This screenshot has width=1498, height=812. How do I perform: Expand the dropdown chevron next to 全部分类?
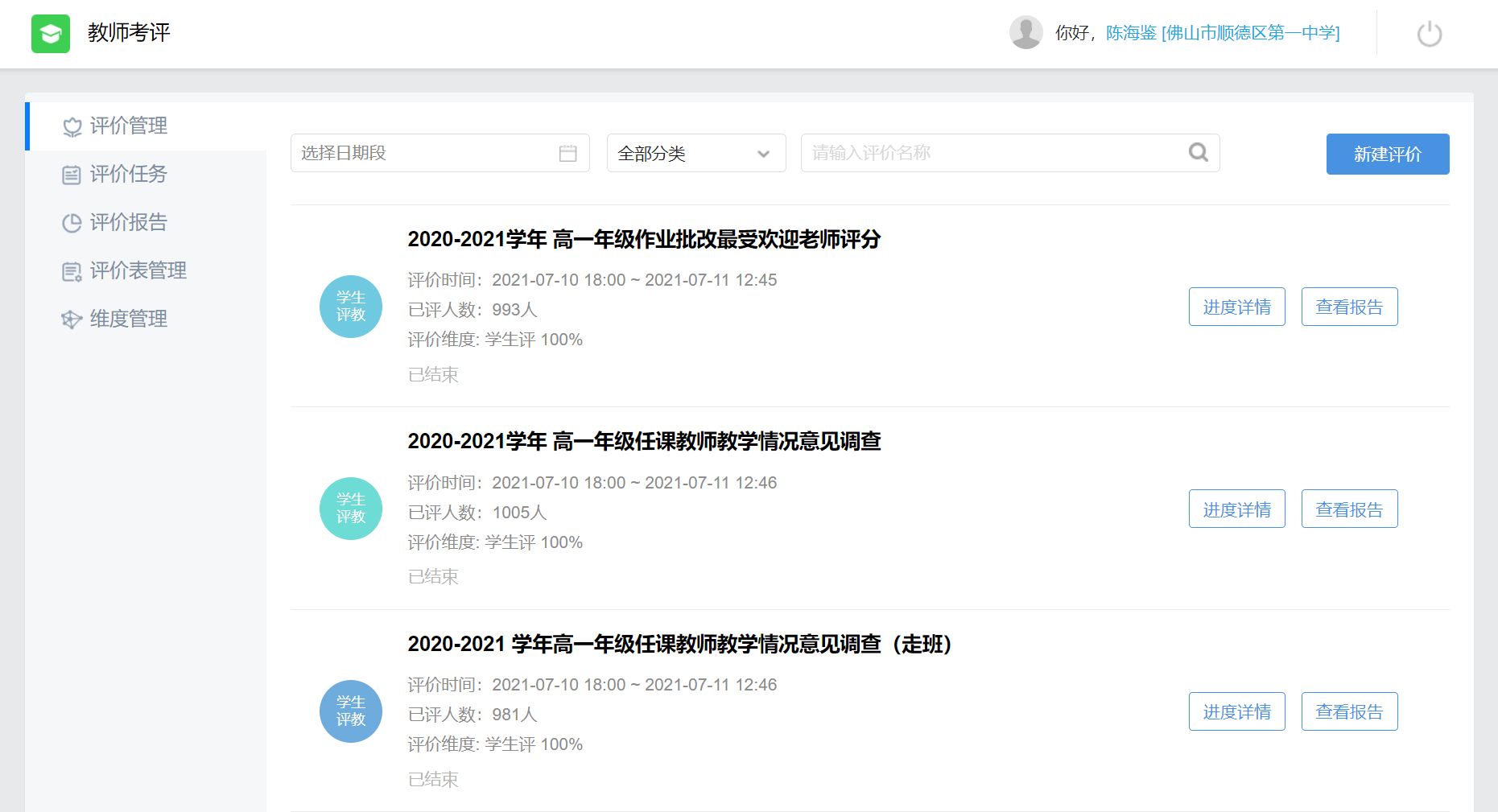(763, 154)
